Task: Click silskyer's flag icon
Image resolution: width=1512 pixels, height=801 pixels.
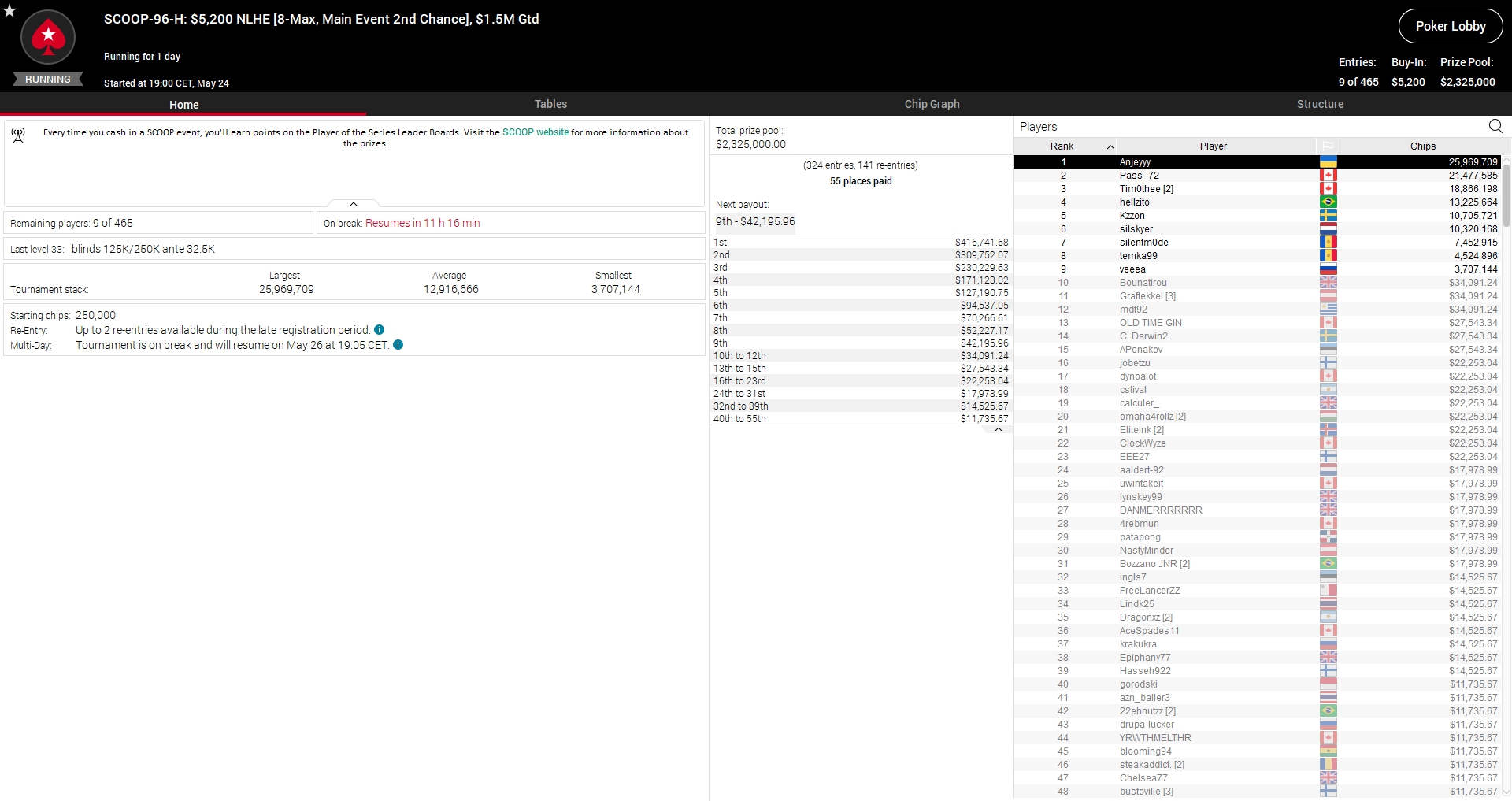Action: 1329,229
